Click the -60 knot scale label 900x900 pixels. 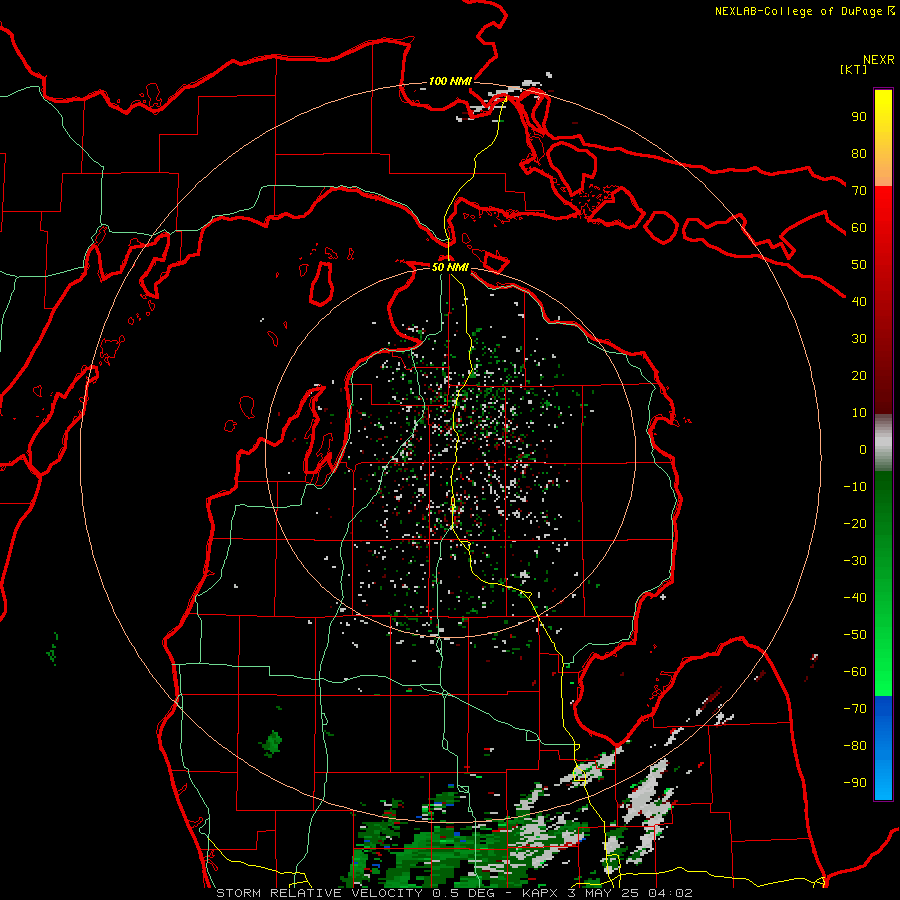pos(855,672)
